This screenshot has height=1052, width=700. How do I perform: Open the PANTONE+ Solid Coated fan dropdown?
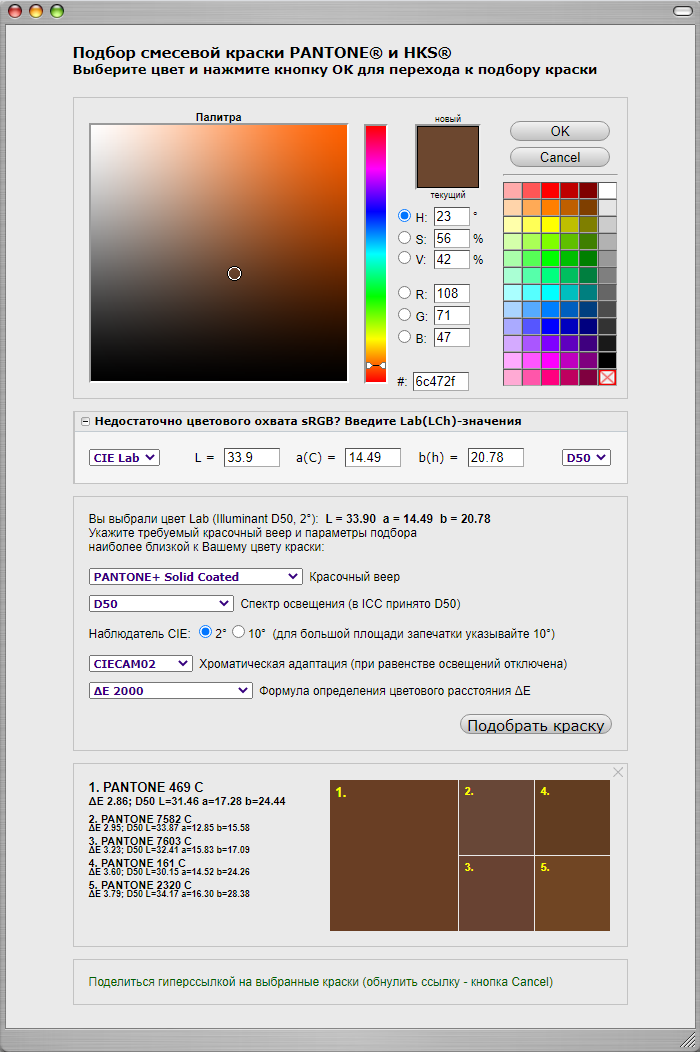click(196, 576)
